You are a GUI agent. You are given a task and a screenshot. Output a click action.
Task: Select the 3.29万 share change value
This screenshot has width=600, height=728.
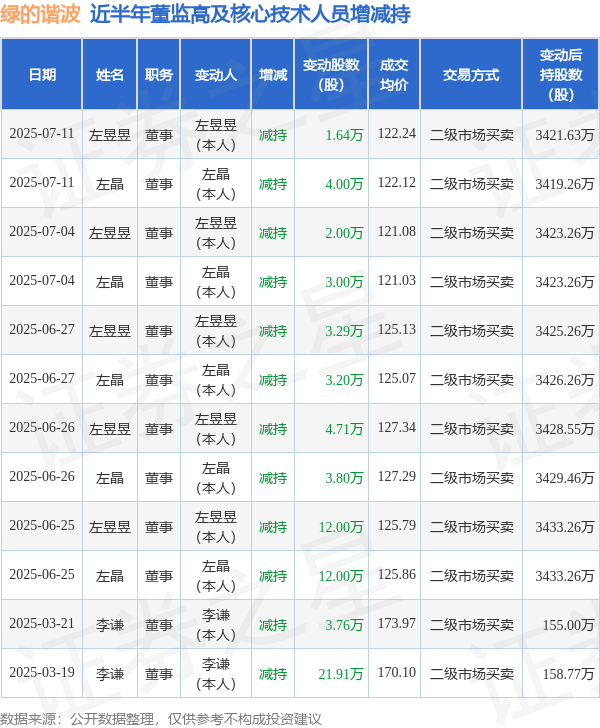click(344, 331)
